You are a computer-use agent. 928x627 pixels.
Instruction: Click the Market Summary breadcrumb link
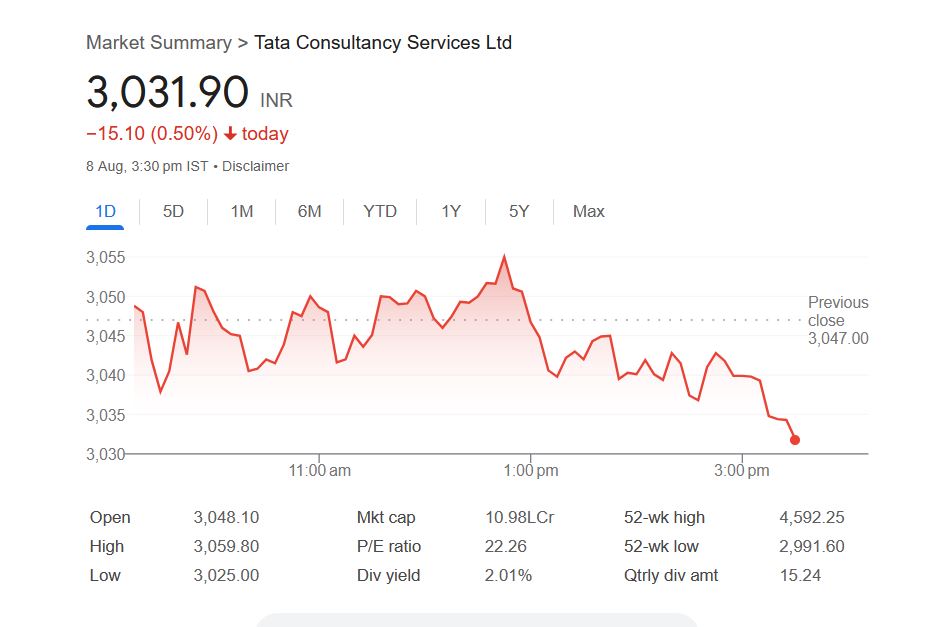click(158, 42)
